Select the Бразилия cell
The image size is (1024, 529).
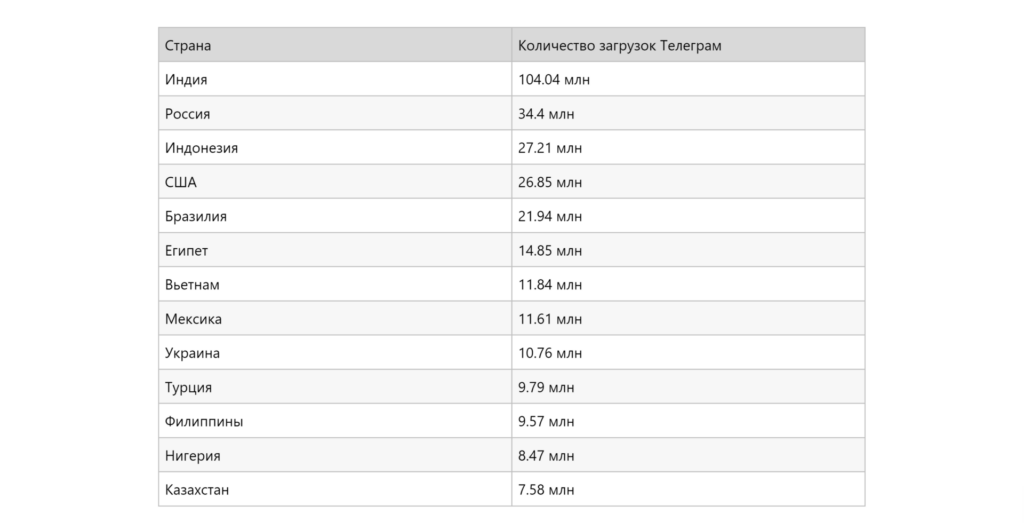pos(335,216)
